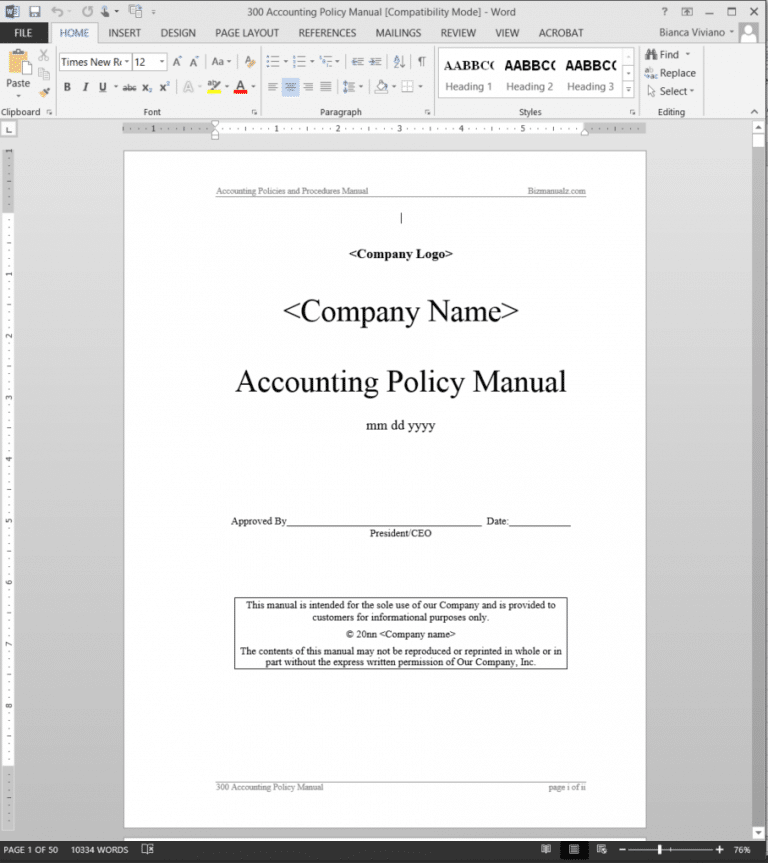The image size is (768, 863).
Task: Click the PAGE 1 OF 50 indicator
Action: point(30,850)
